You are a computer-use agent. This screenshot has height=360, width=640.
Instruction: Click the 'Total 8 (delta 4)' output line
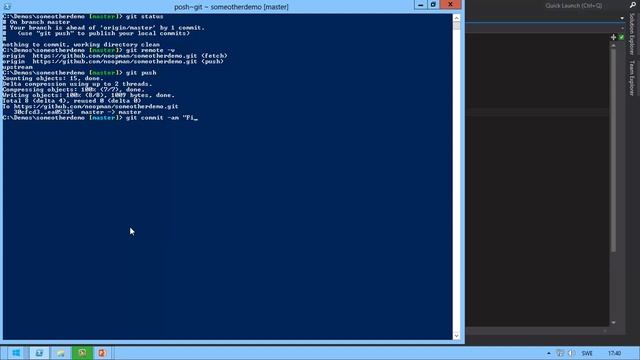coord(72,101)
